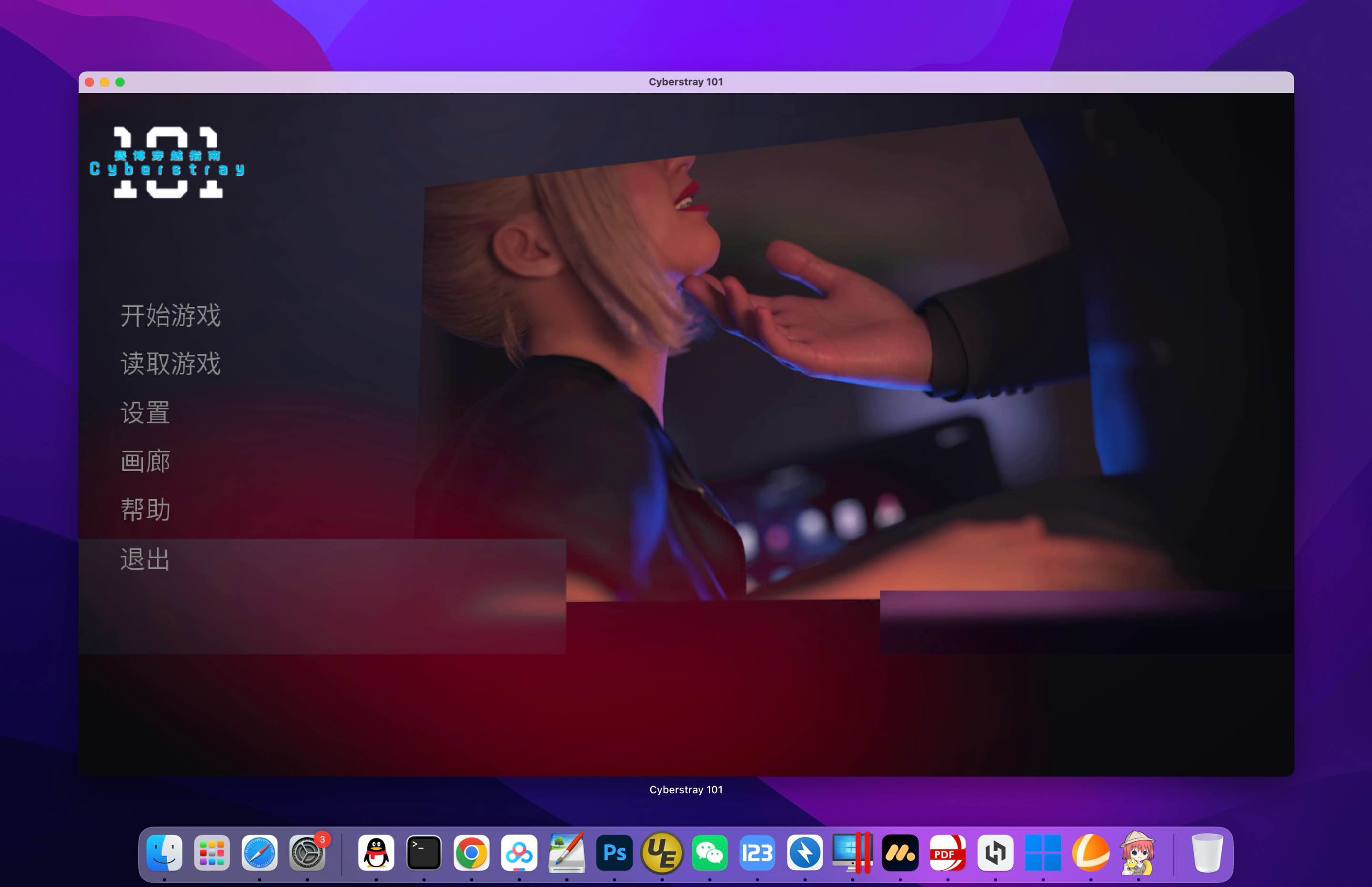Open the white LH-logo app icon
Viewport: 1372px width, 887px height.
tap(995, 852)
